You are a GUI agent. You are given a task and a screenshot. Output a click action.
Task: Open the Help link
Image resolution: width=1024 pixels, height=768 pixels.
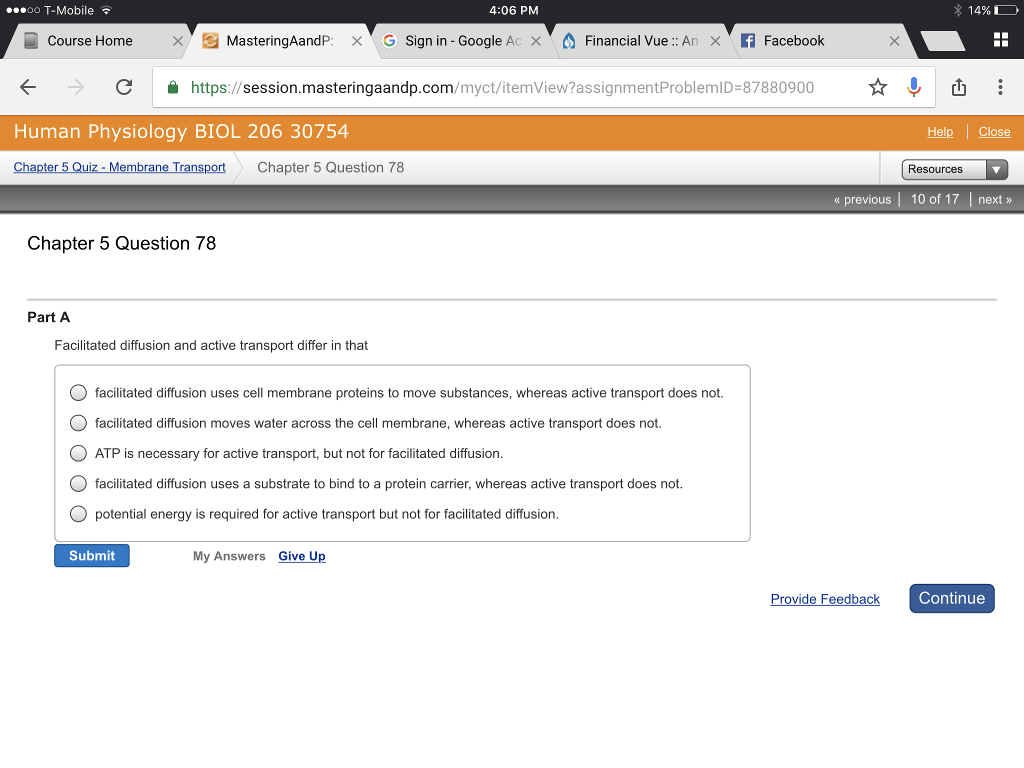(x=940, y=132)
